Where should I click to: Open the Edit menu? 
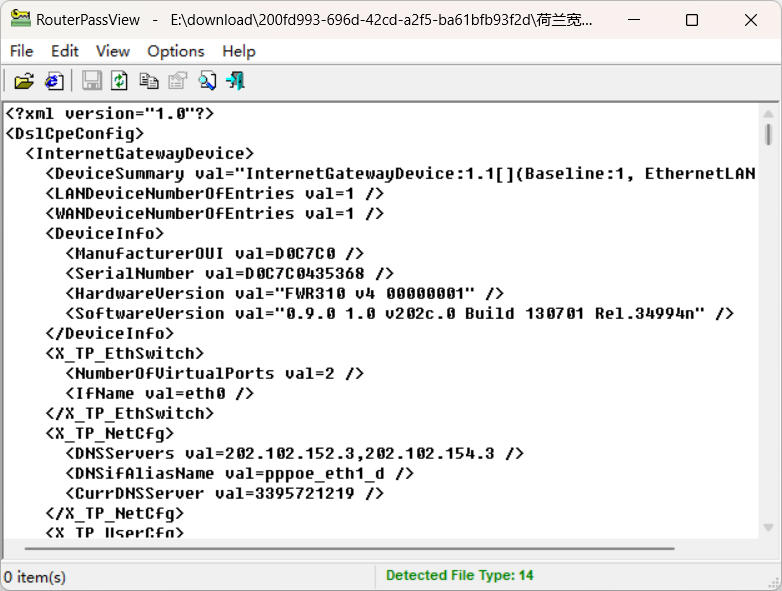(x=65, y=51)
